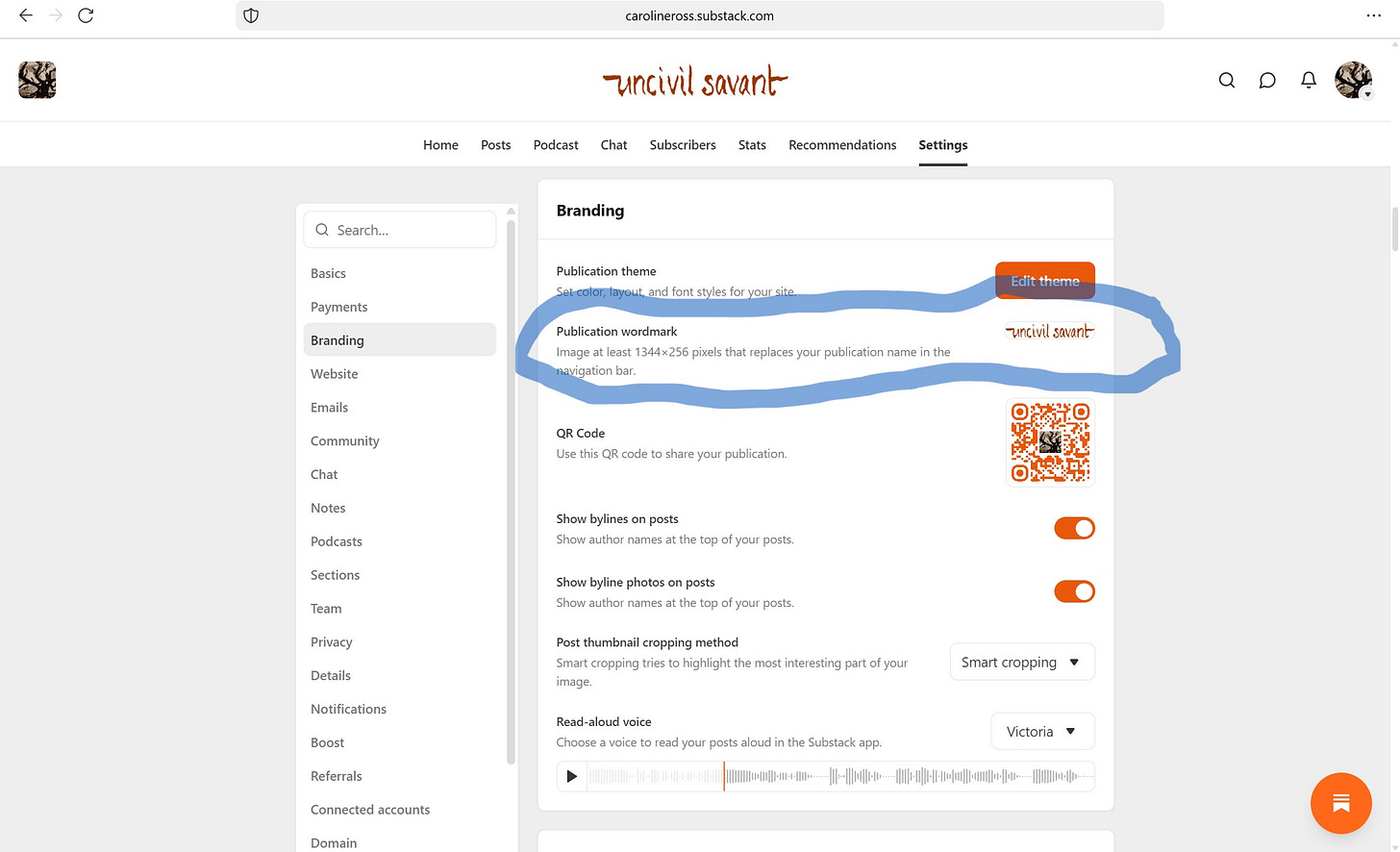
Task: Click the shield icon in address bar
Action: click(x=251, y=15)
